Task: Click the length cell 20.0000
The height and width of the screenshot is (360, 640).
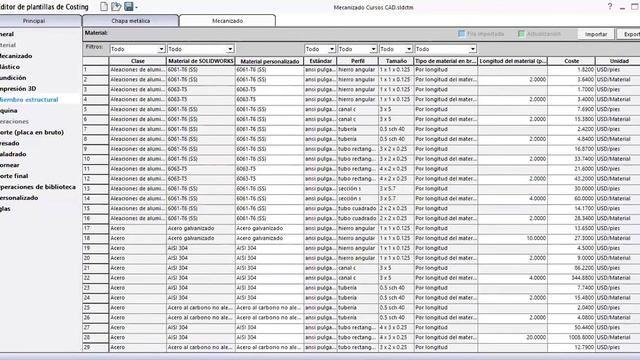Action: coord(512,338)
